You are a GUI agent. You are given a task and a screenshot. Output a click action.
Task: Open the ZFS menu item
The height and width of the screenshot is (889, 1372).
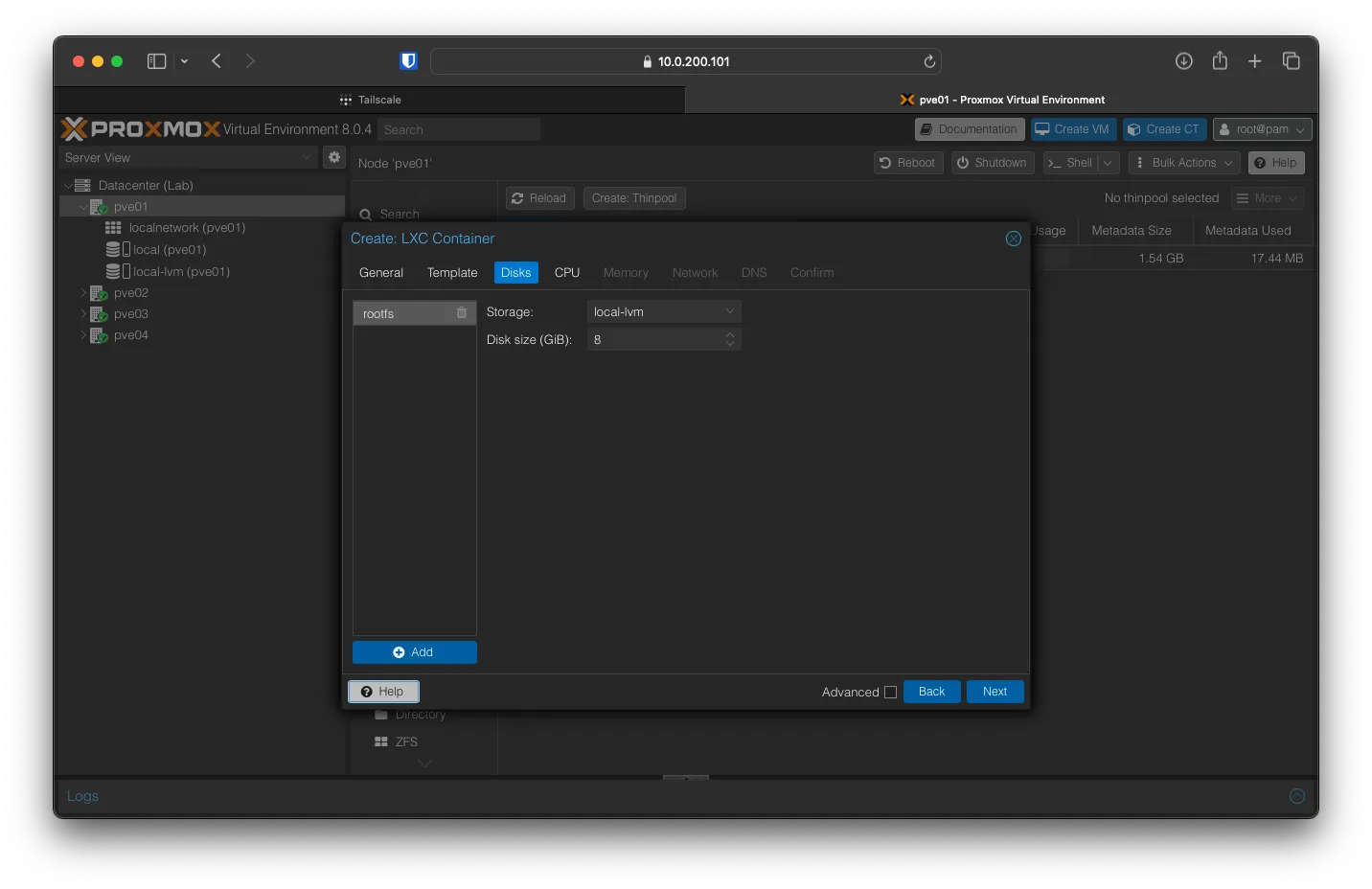[x=406, y=742]
